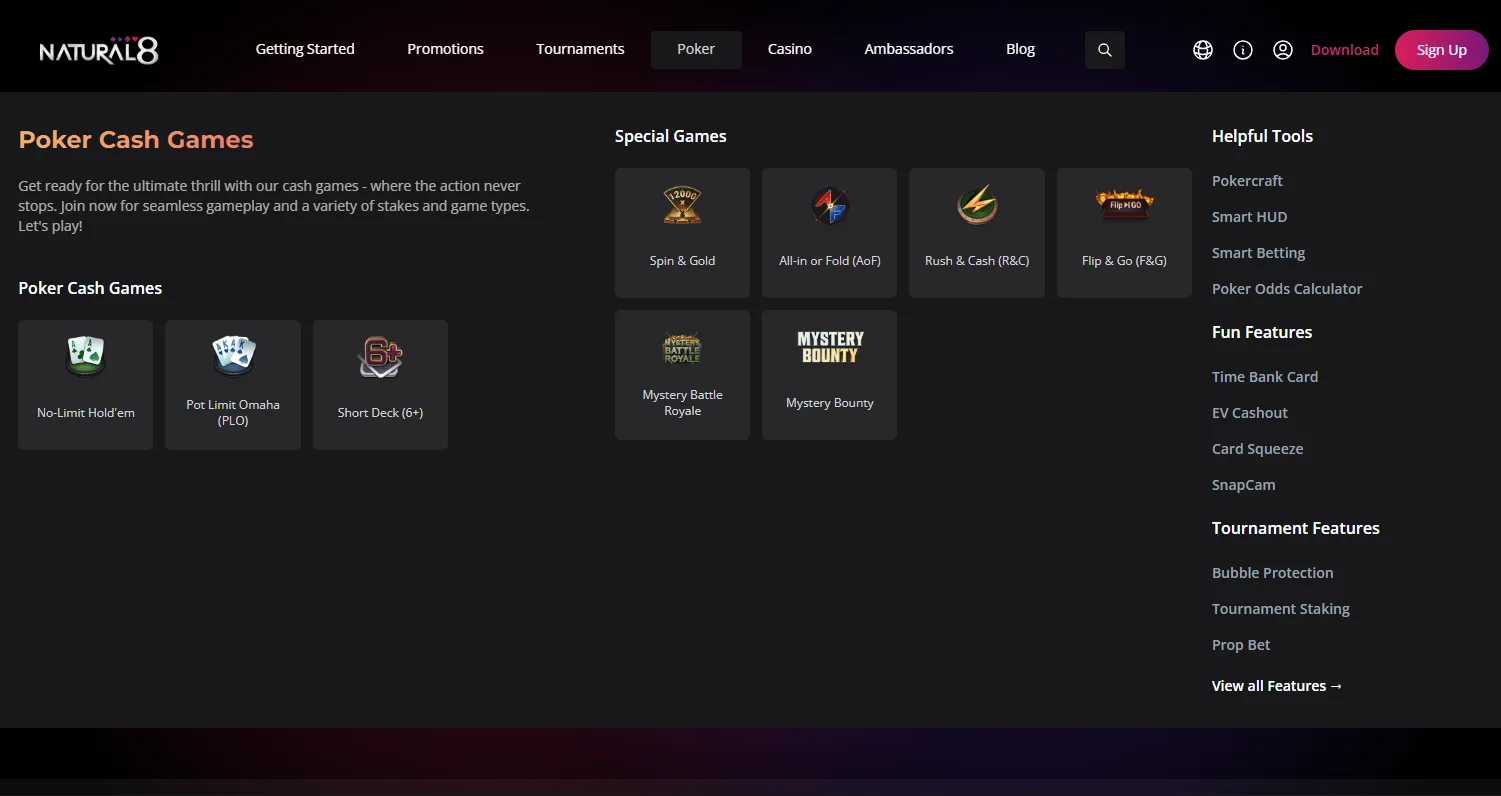Viewport: 1501px width, 796px height.
Task: Click the Sign Up button
Action: click(1442, 50)
